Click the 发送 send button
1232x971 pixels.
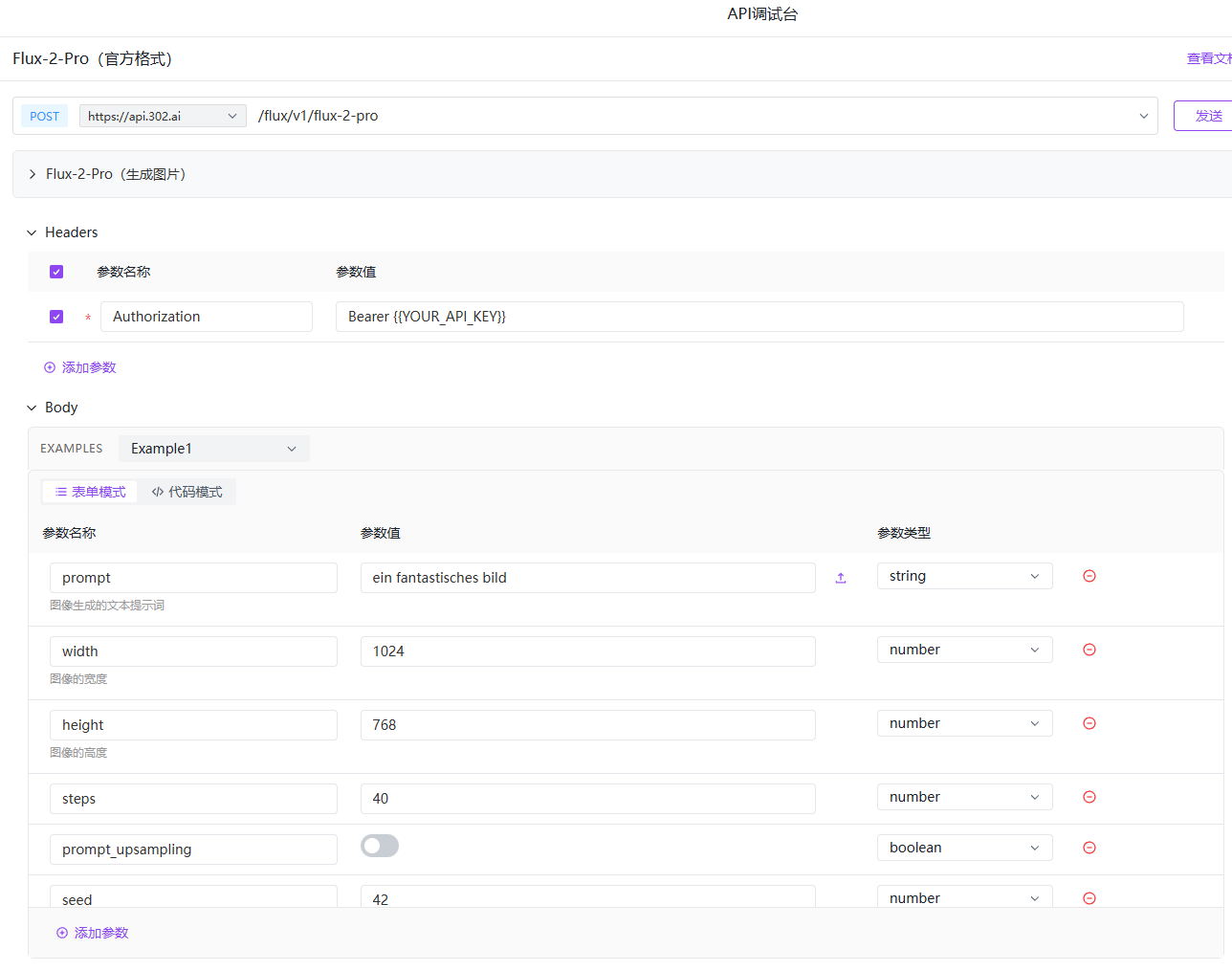[x=1207, y=116]
